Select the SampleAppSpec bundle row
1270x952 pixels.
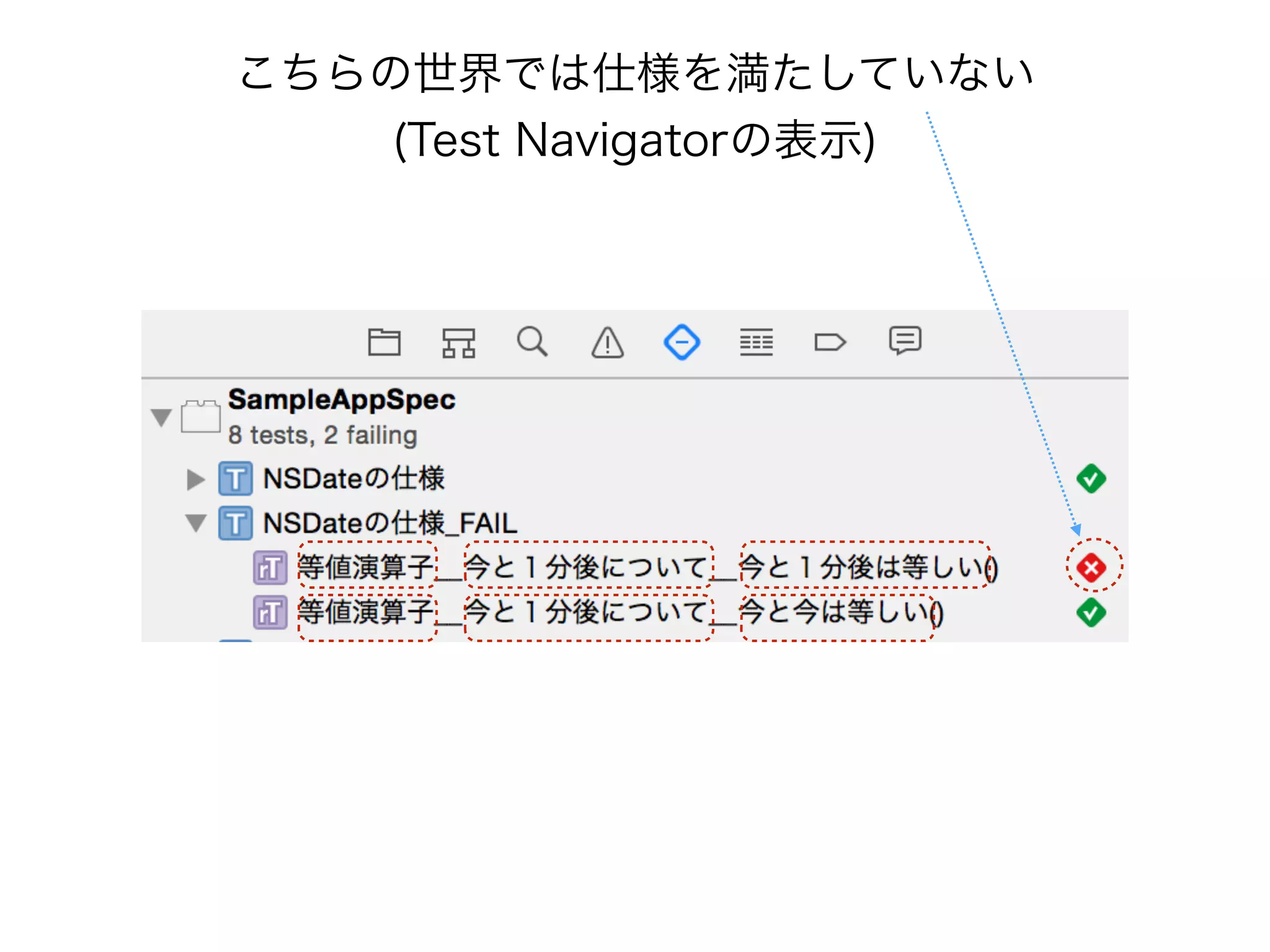[341, 400]
